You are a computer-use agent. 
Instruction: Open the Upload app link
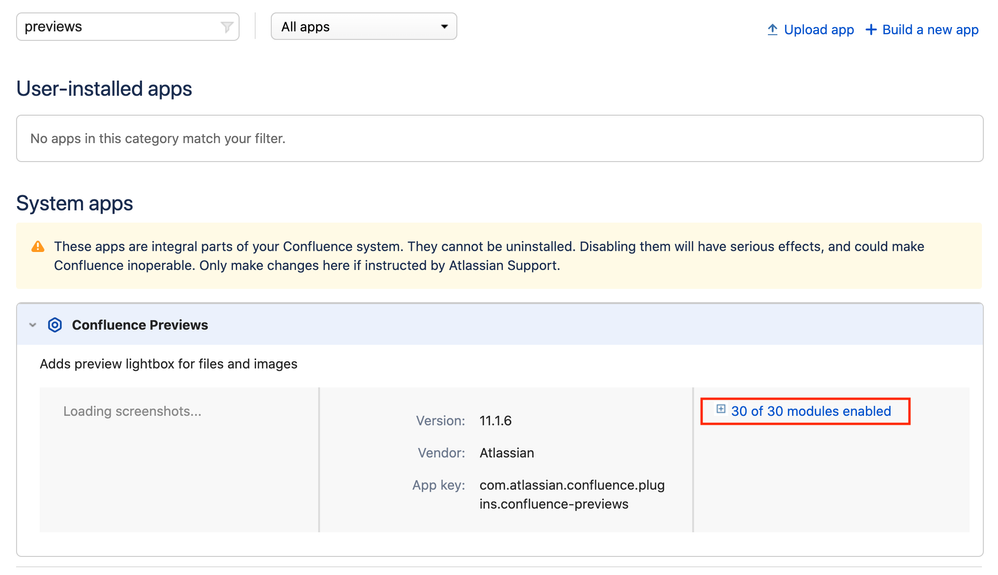click(818, 29)
